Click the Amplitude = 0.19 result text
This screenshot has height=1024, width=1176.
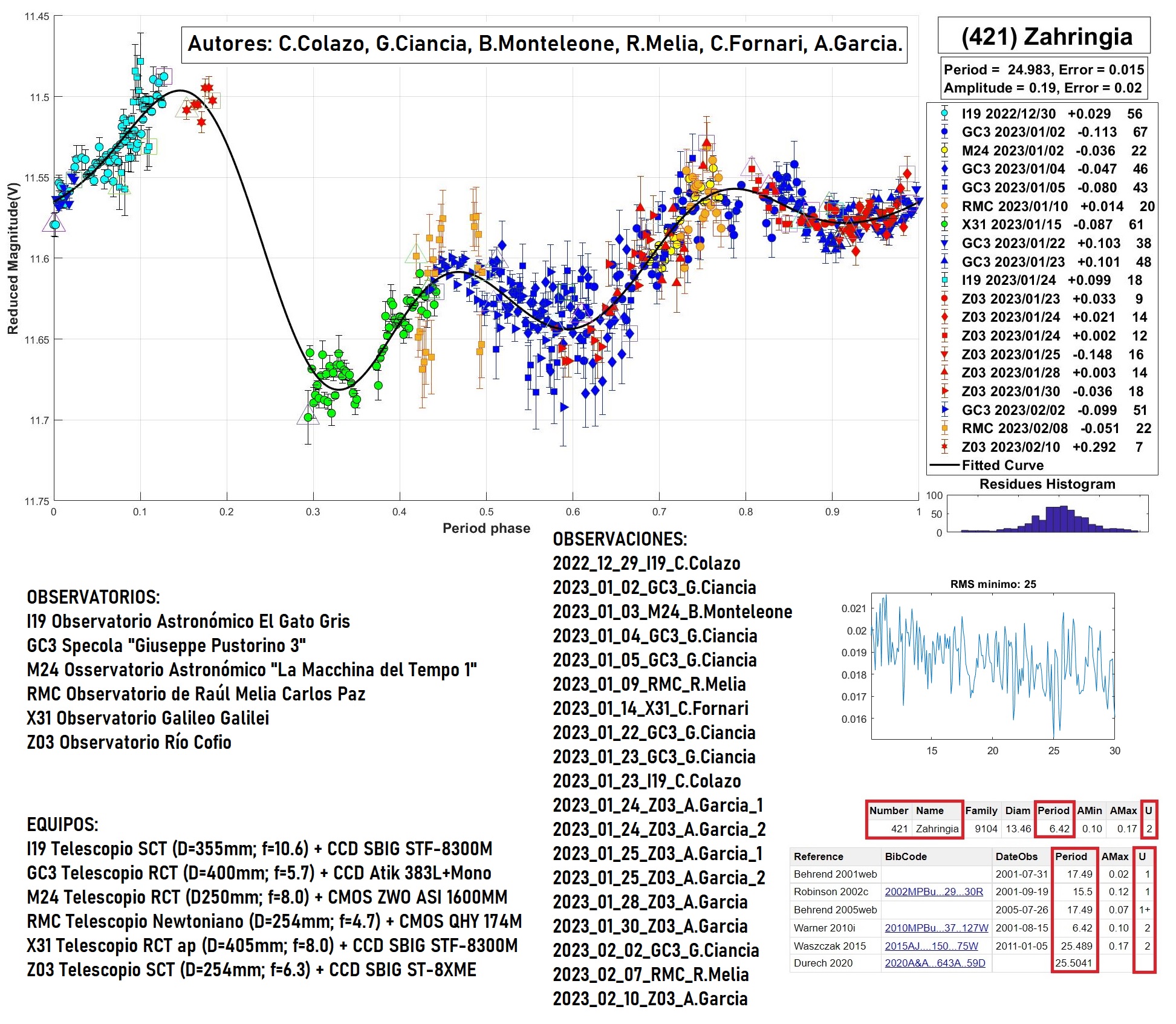[x=1042, y=88]
